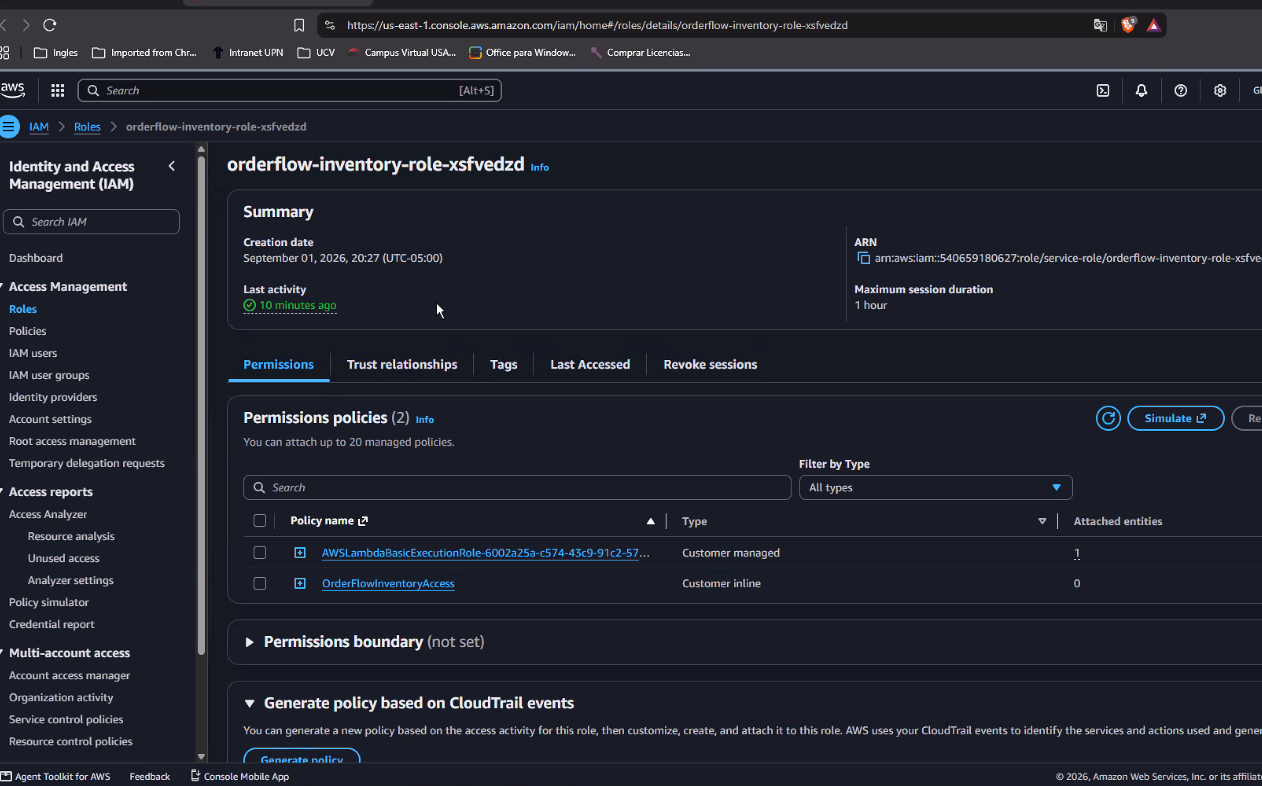Click the attached entities count 1
Screen dimensions: 1262x786
point(1077,553)
